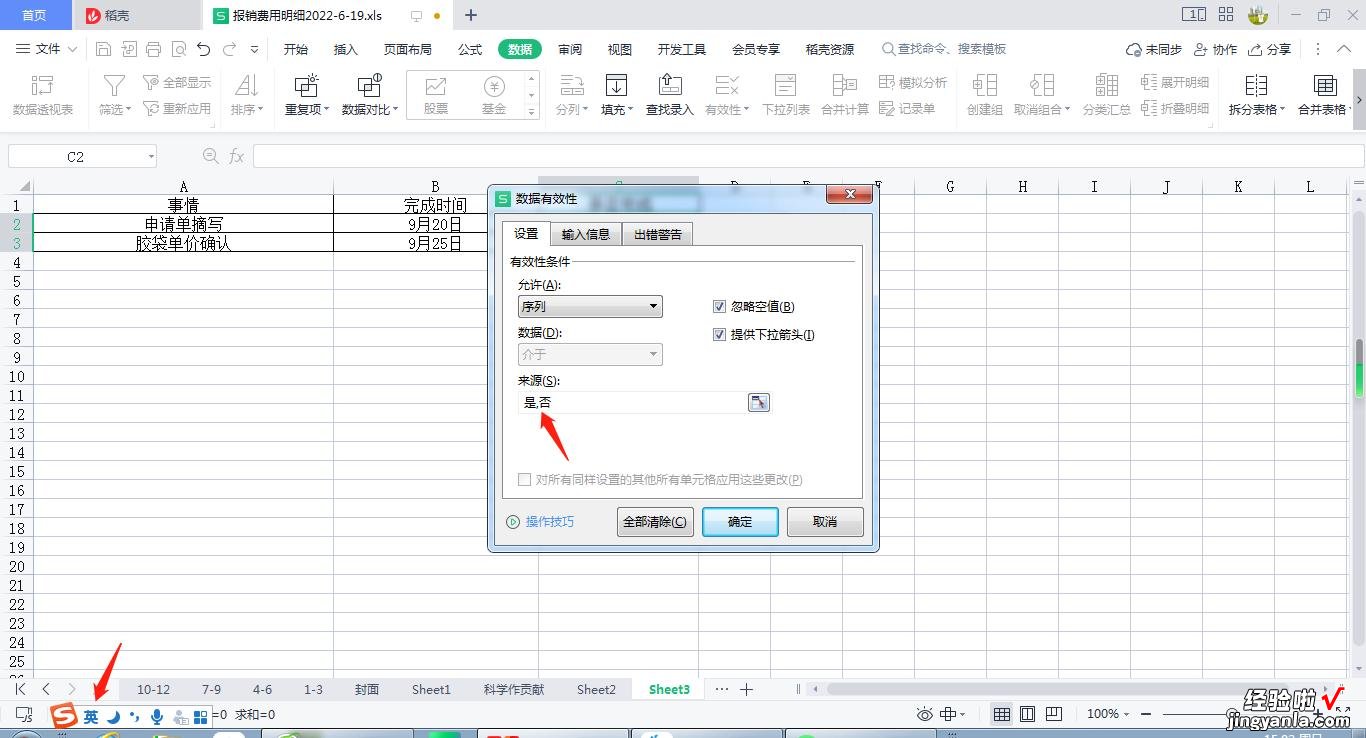
Task: Redo the last action
Action: pyautogui.click(x=230, y=49)
